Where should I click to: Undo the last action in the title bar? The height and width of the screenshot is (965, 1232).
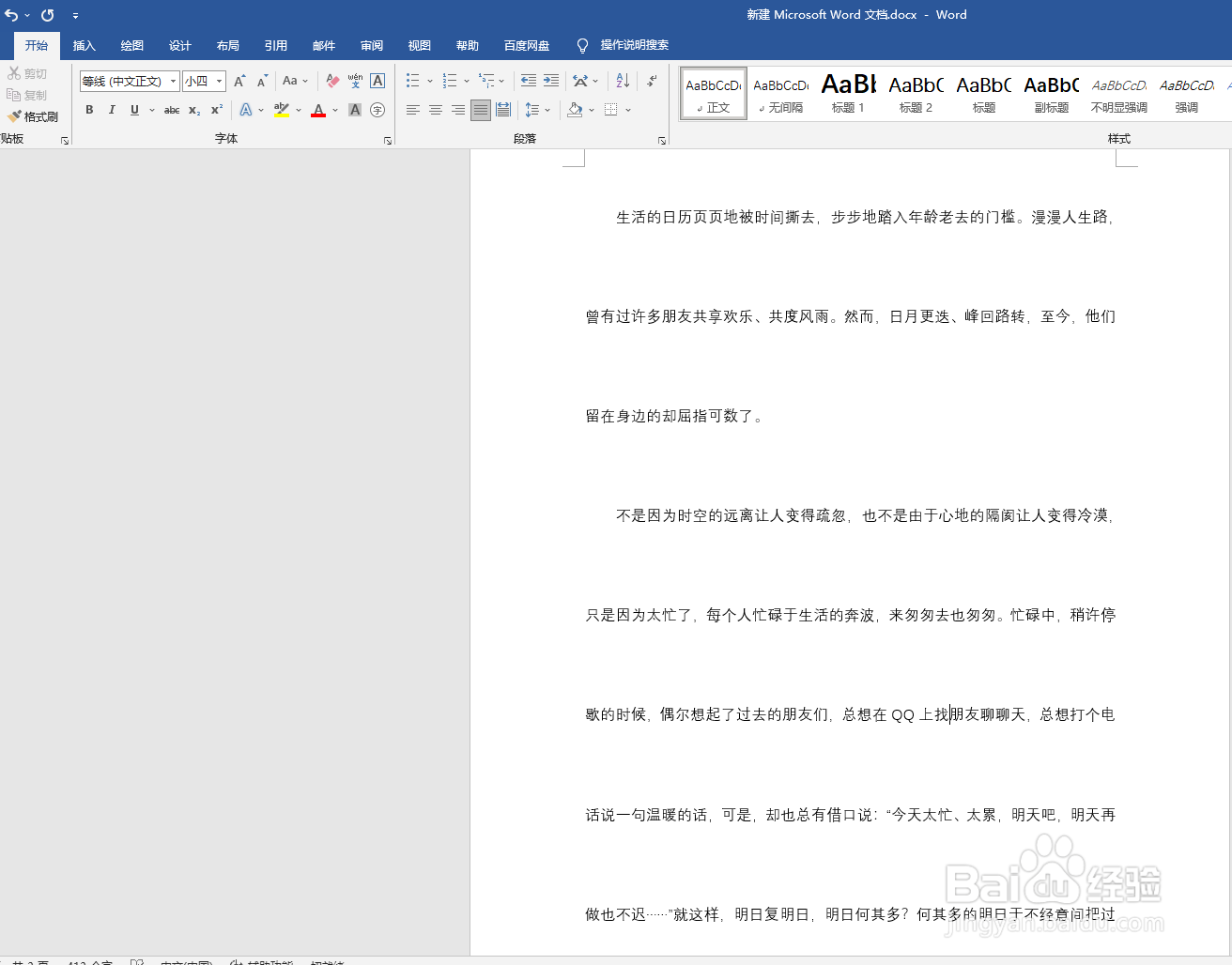point(11,15)
